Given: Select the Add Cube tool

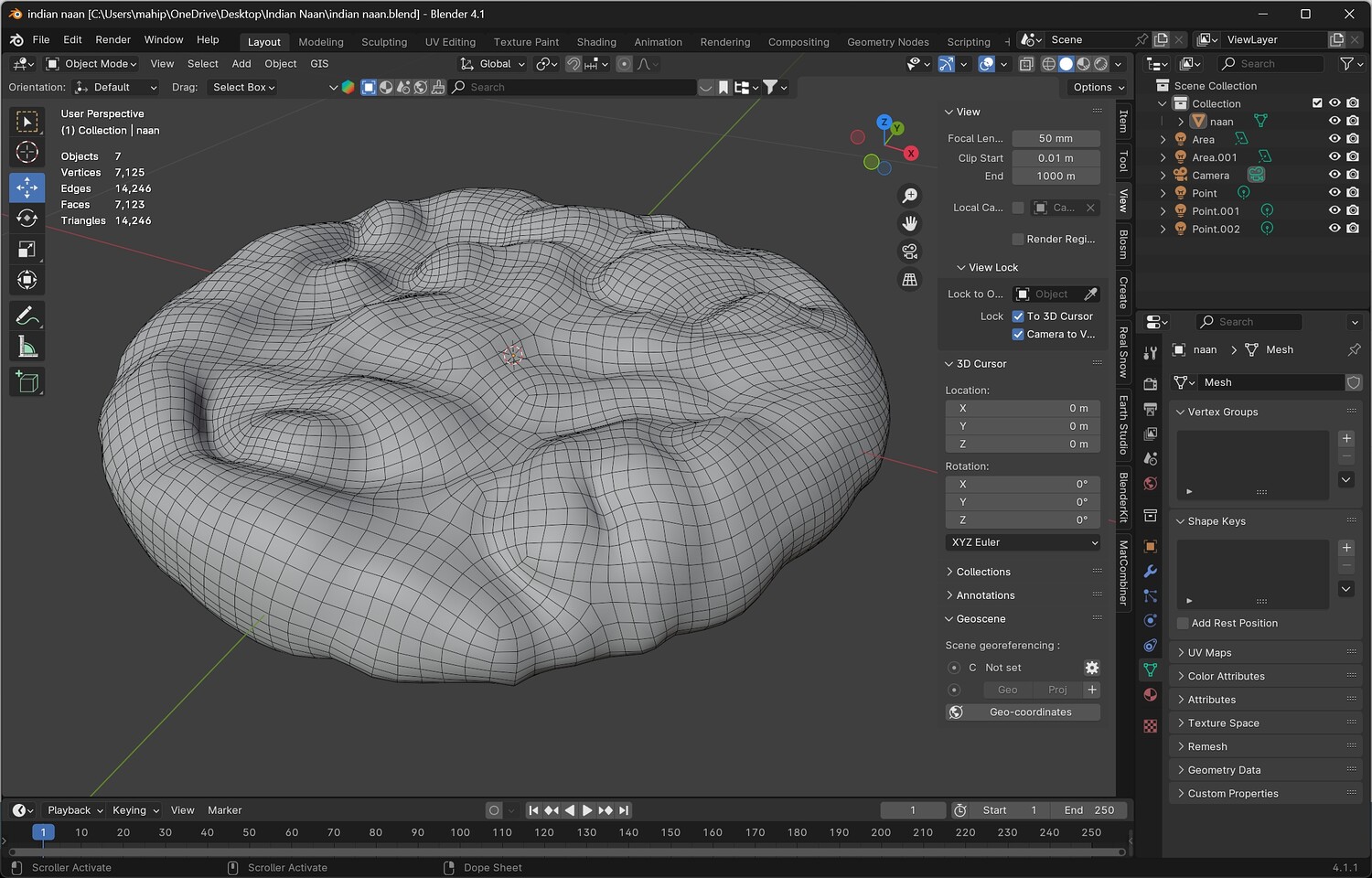Looking at the screenshot, I should (27, 382).
